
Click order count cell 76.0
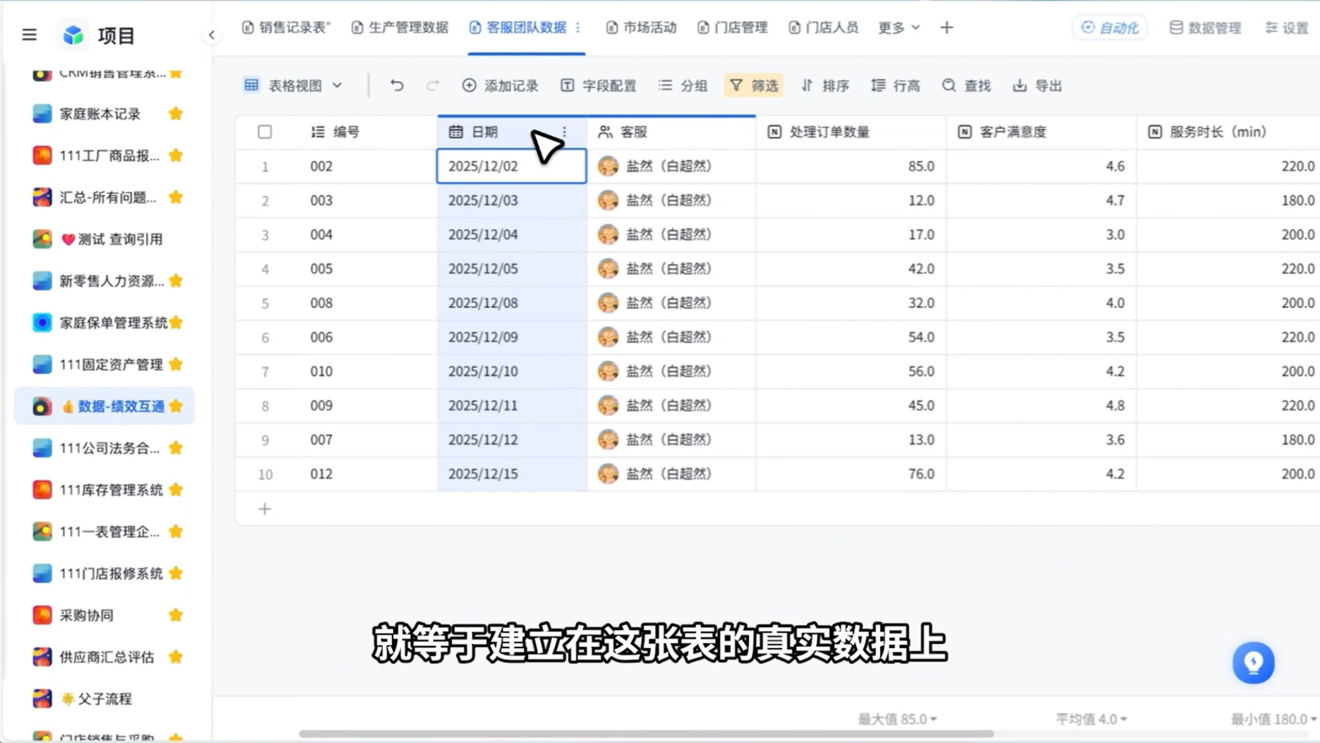pyautogui.click(x=851, y=474)
